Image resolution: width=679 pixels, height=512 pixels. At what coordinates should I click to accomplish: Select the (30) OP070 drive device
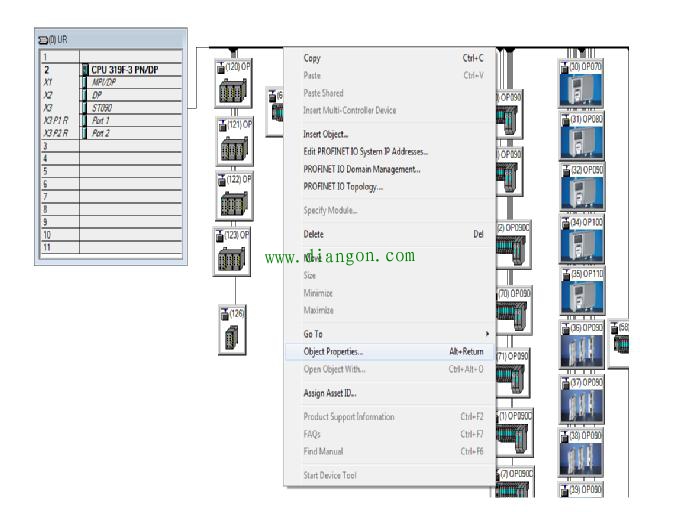pos(581,91)
